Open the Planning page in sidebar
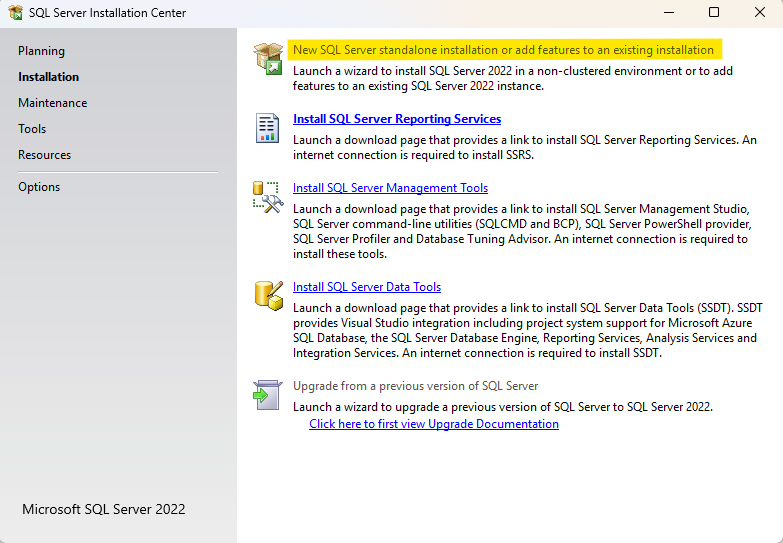783x543 pixels. point(41,51)
